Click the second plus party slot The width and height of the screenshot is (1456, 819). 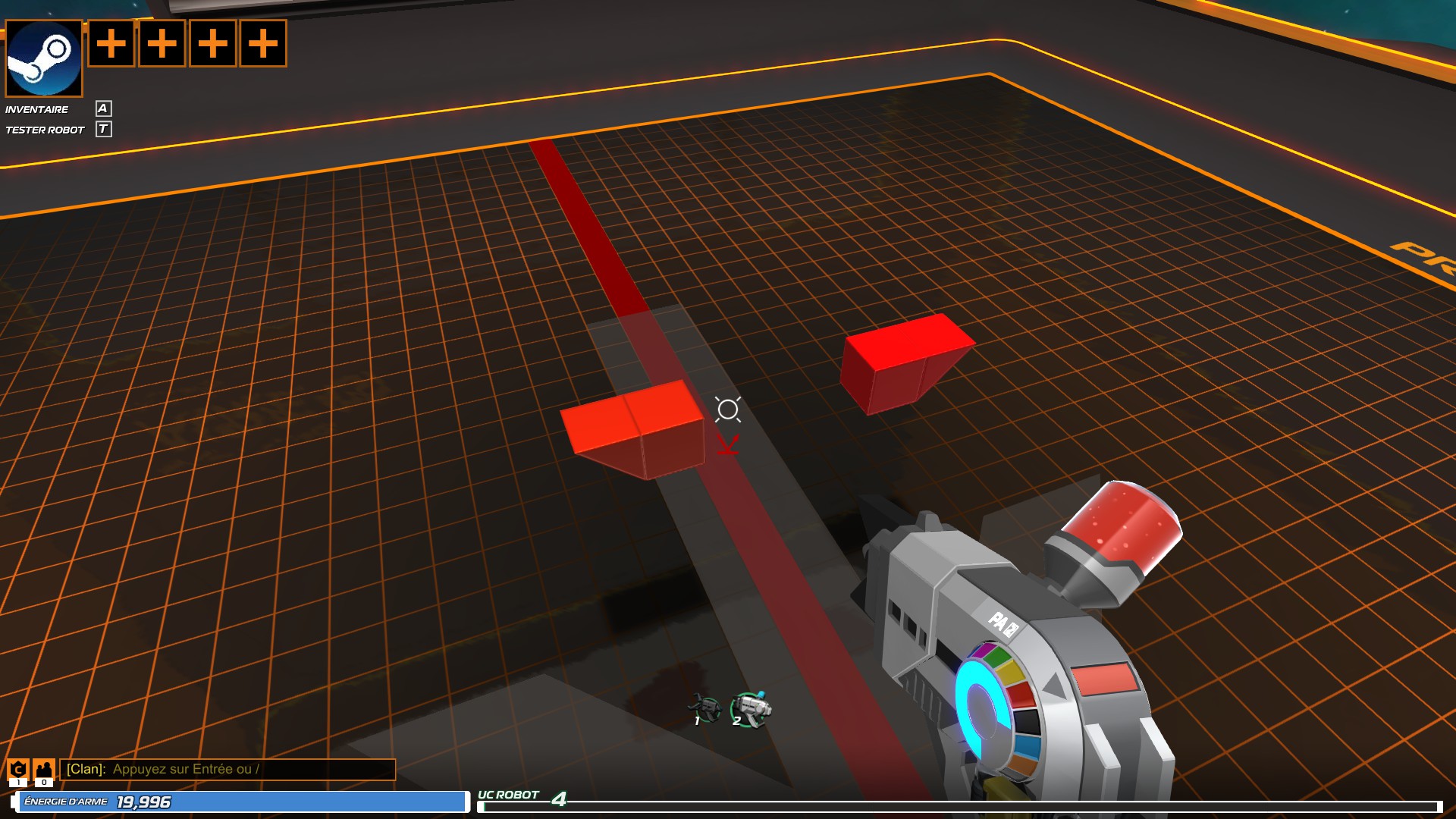162,43
